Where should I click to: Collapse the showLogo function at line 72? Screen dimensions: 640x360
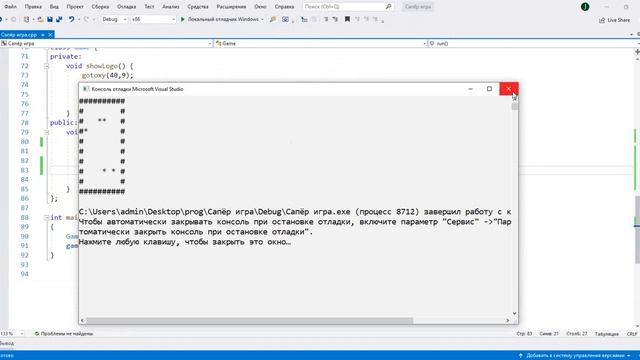click(46, 66)
